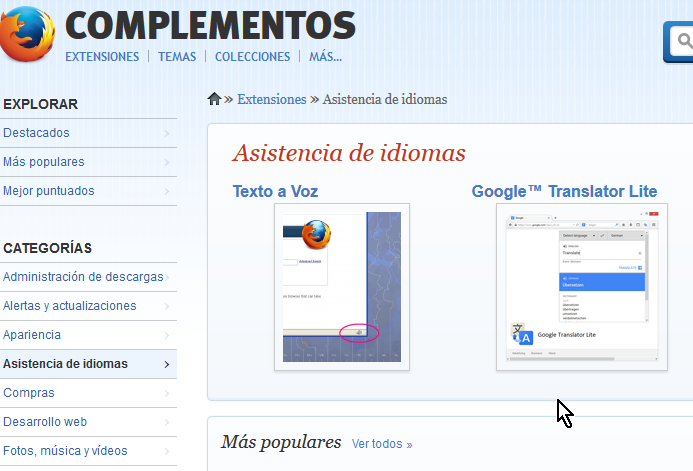Select Administración de descargas category
Viewport: 693px width, 471px height.
(x=88, y=277)
